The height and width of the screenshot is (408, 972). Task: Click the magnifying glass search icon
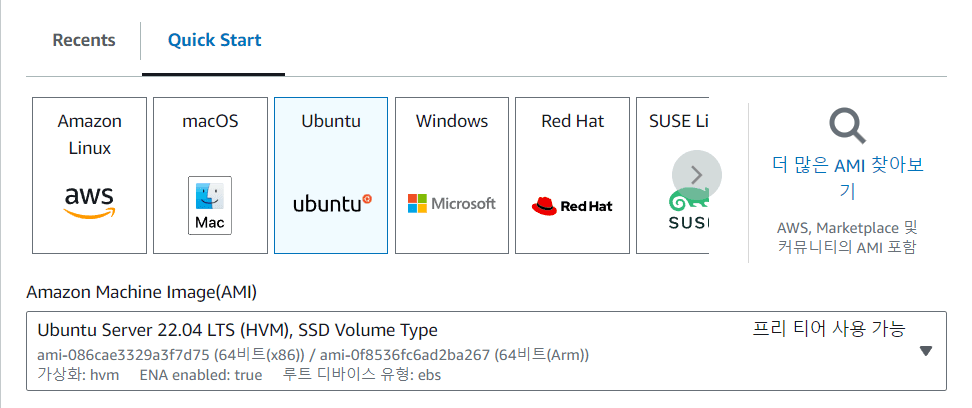pos(847,126)
